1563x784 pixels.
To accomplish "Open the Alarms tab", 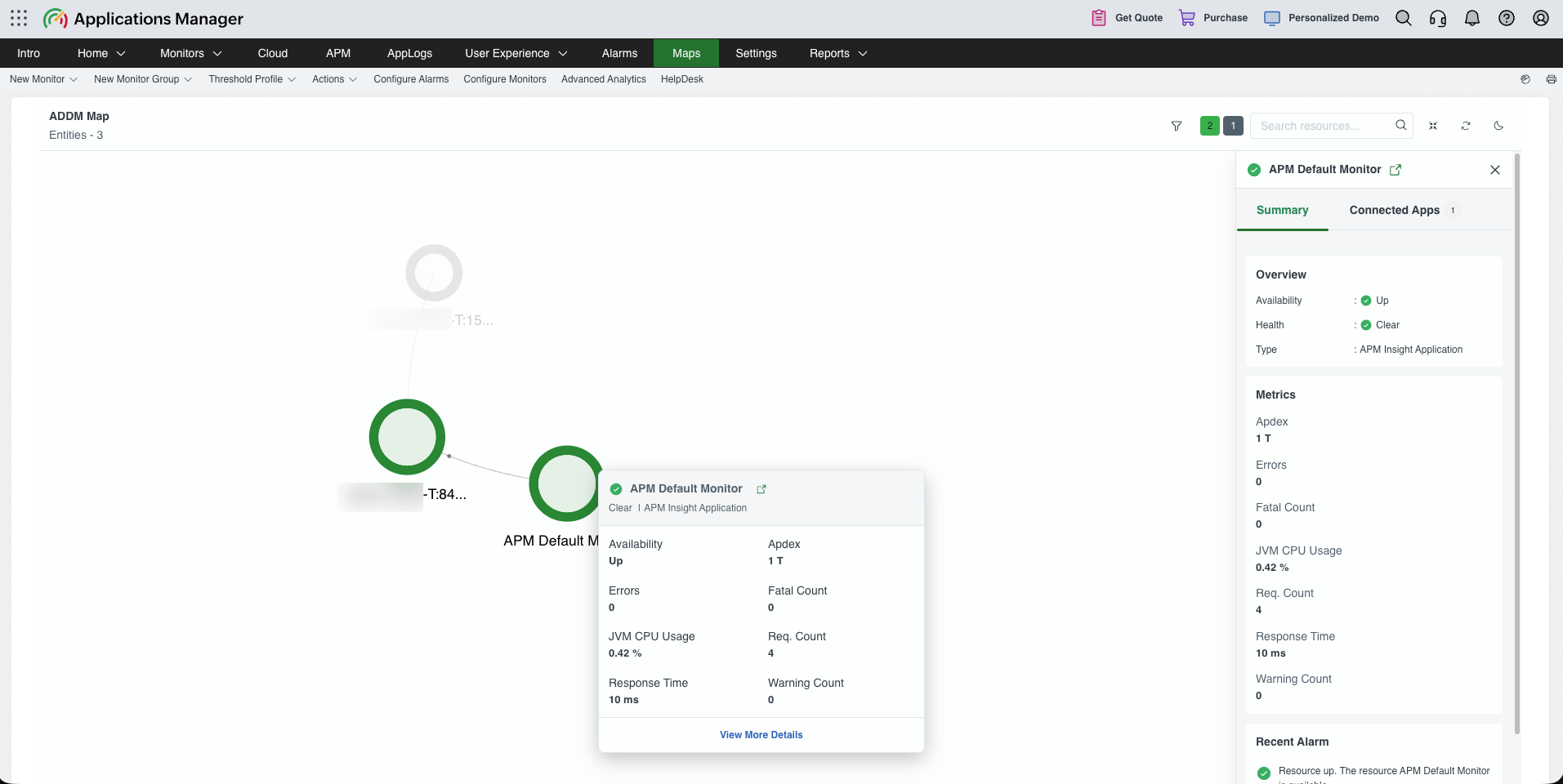I will [619, 53].
